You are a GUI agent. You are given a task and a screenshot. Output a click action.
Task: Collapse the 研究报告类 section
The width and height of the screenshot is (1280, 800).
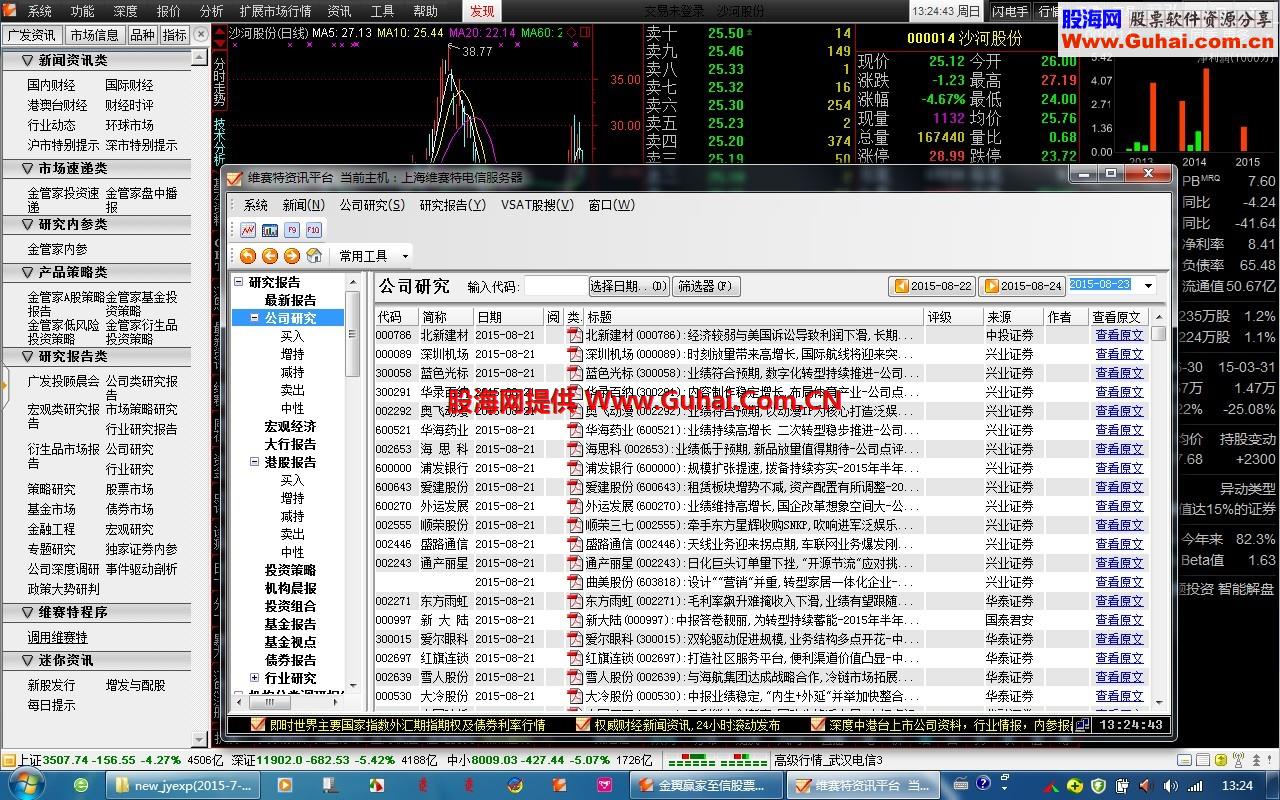pos(26,357)
